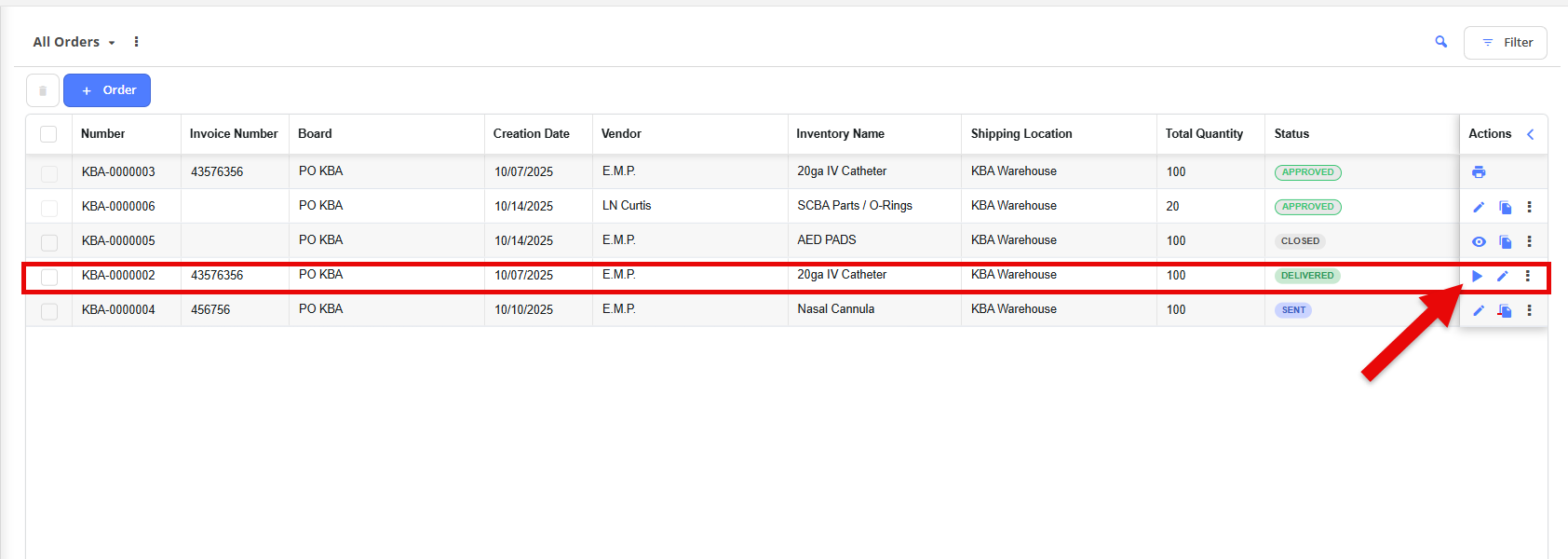1568x559 pixels.
Task: Click the Creation Date column header
Action: (531, 134)
